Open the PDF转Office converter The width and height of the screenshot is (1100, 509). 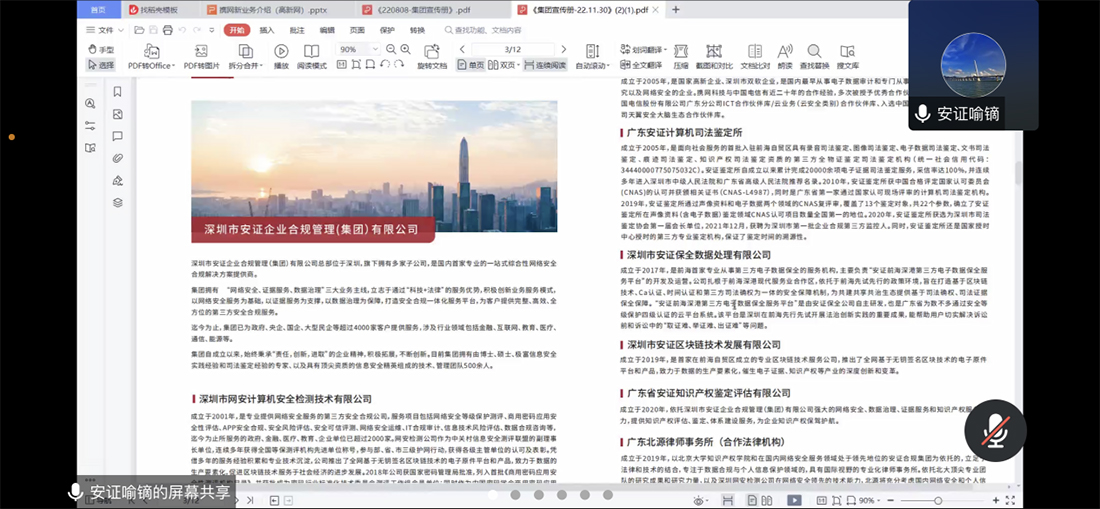click(151, 57)
